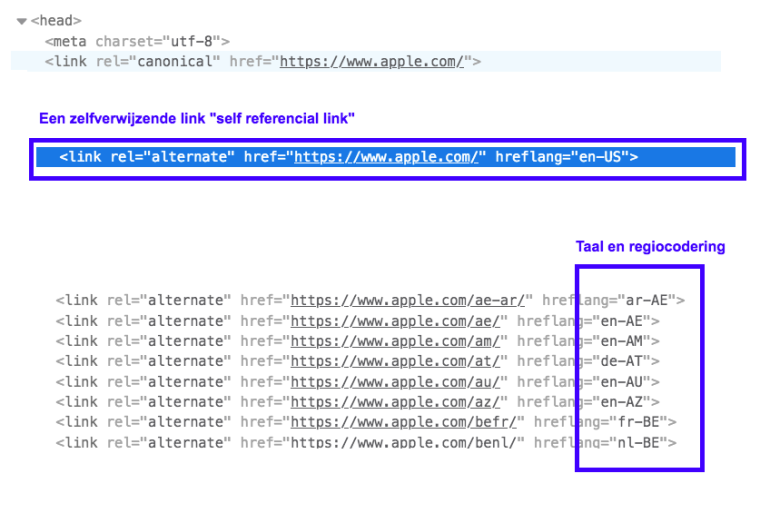
Task: Collapse the head element disclosure triangle
Action: 21,21
